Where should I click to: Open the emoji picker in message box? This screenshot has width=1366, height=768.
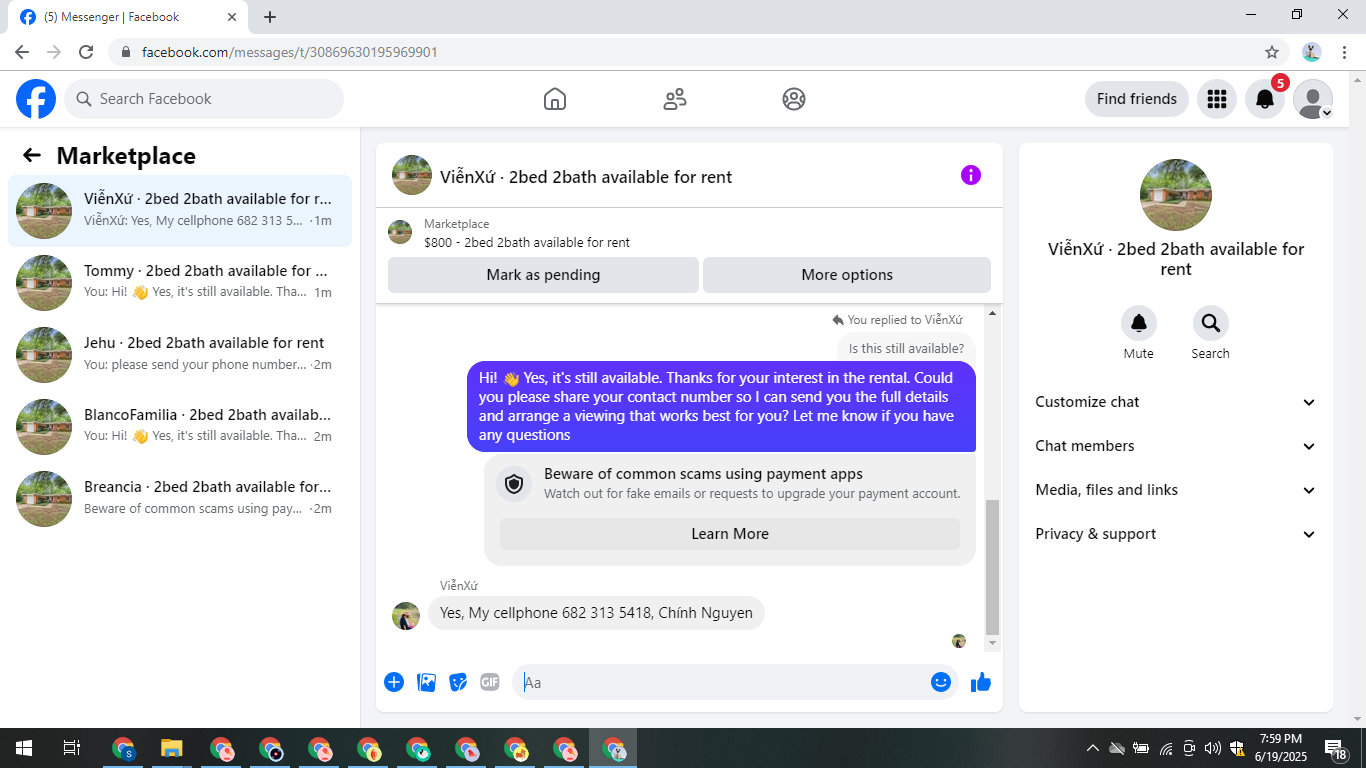pyautogui.click(x=941, y=682)
